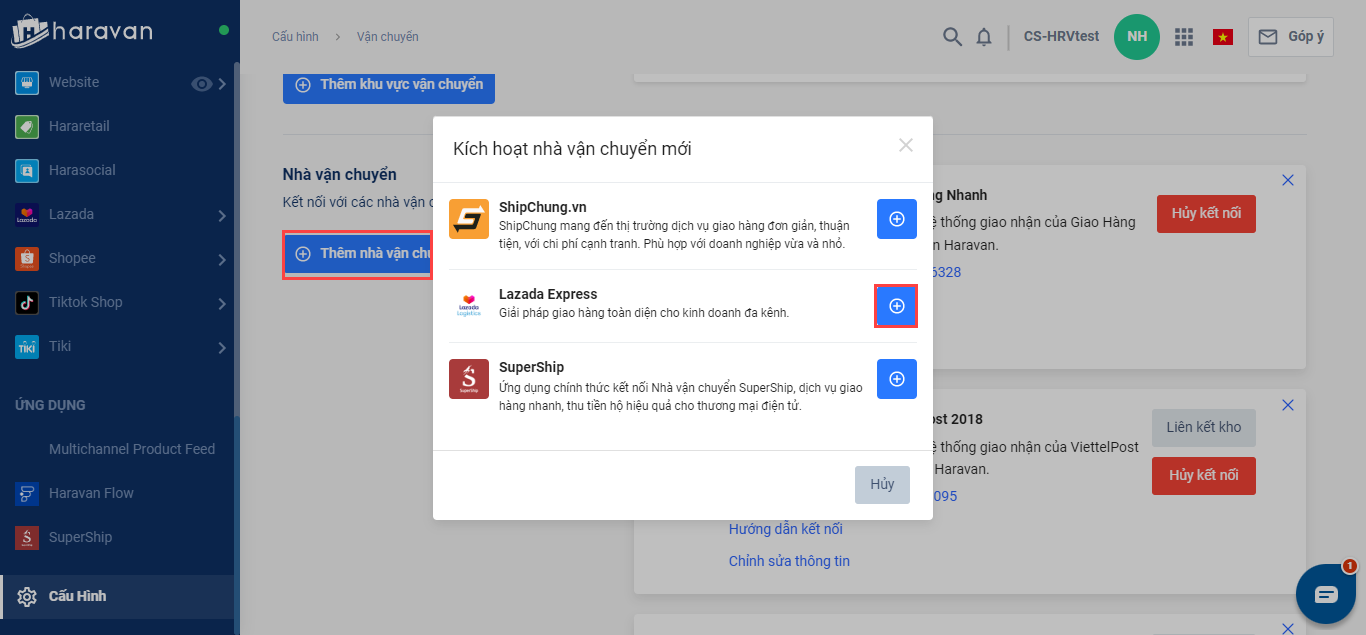The width and height of the screenshot is (1366, 635).
Task: Open the search magnifier icon
Action: pyautogui.click(x=952, y=37)
